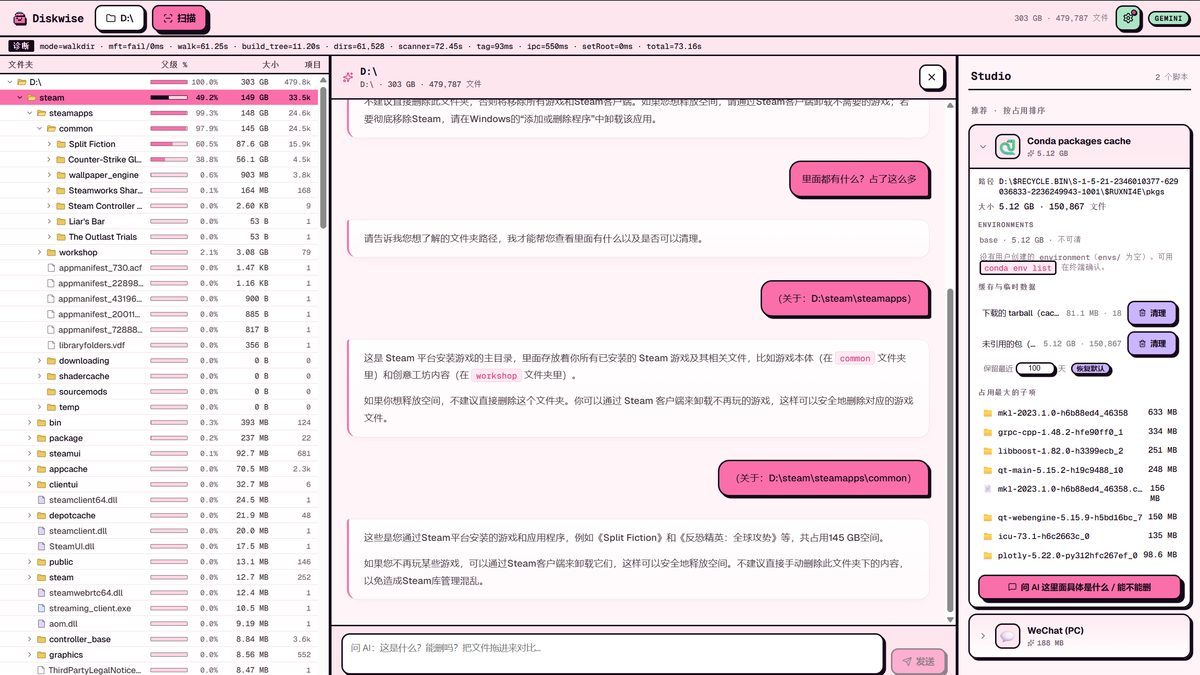Screen dimensions: 1200x675
Task: Click the file icon of streaming_client.exe
Action: 42,608
